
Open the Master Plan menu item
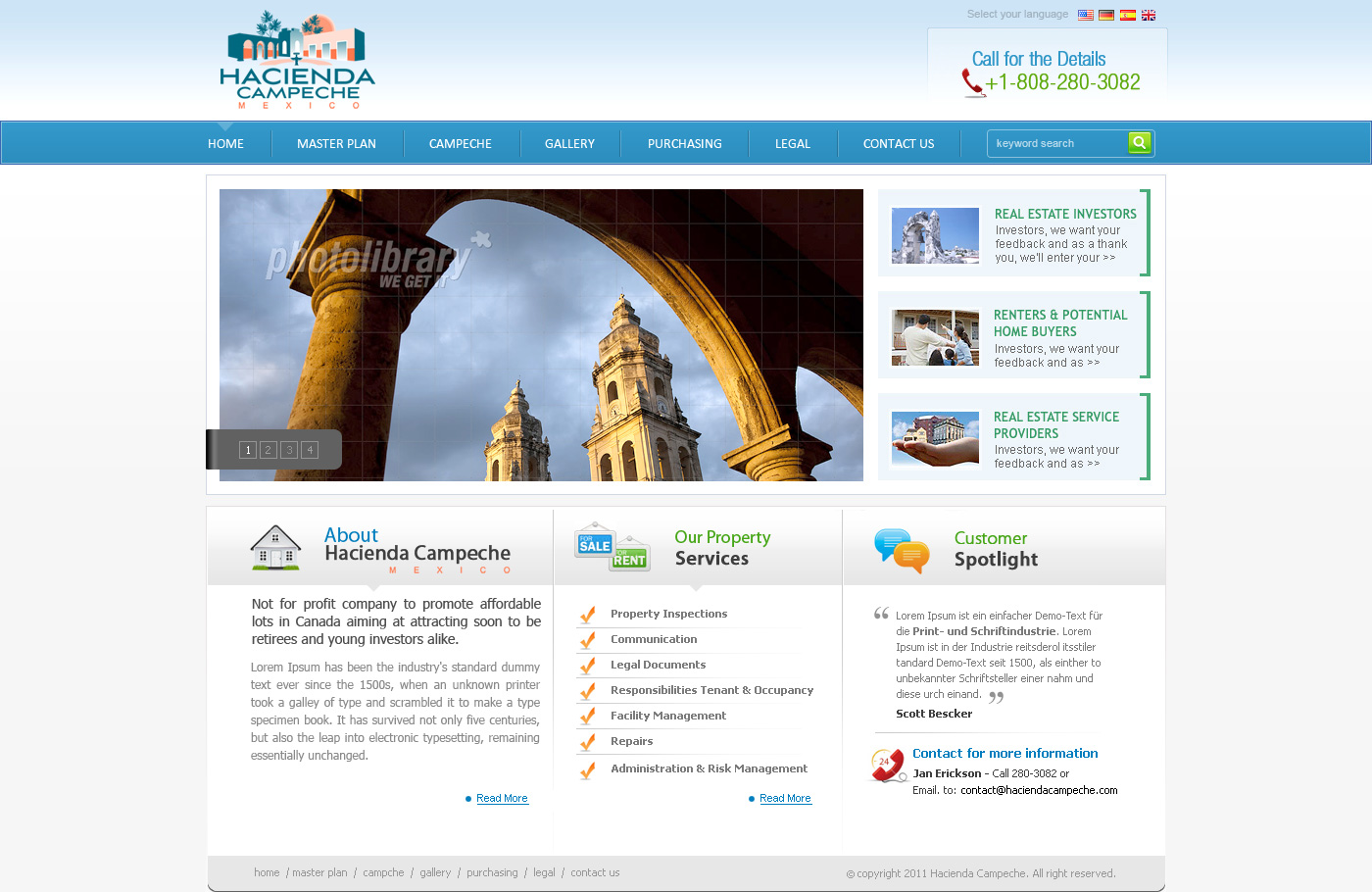[x=336, y=144]
